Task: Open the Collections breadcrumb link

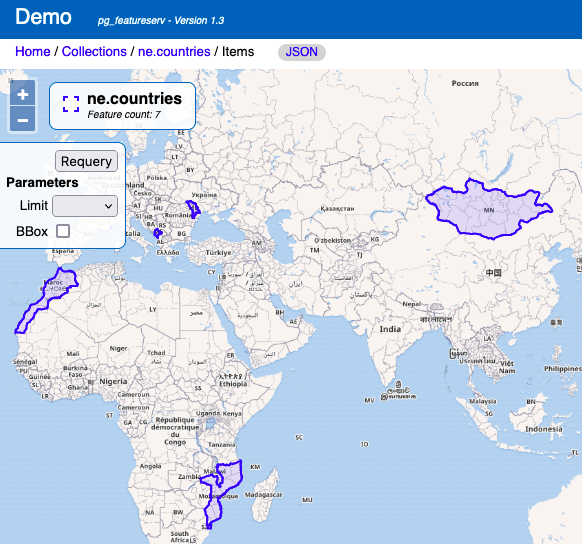Action: pyautogui.click(x=94, y=52)
